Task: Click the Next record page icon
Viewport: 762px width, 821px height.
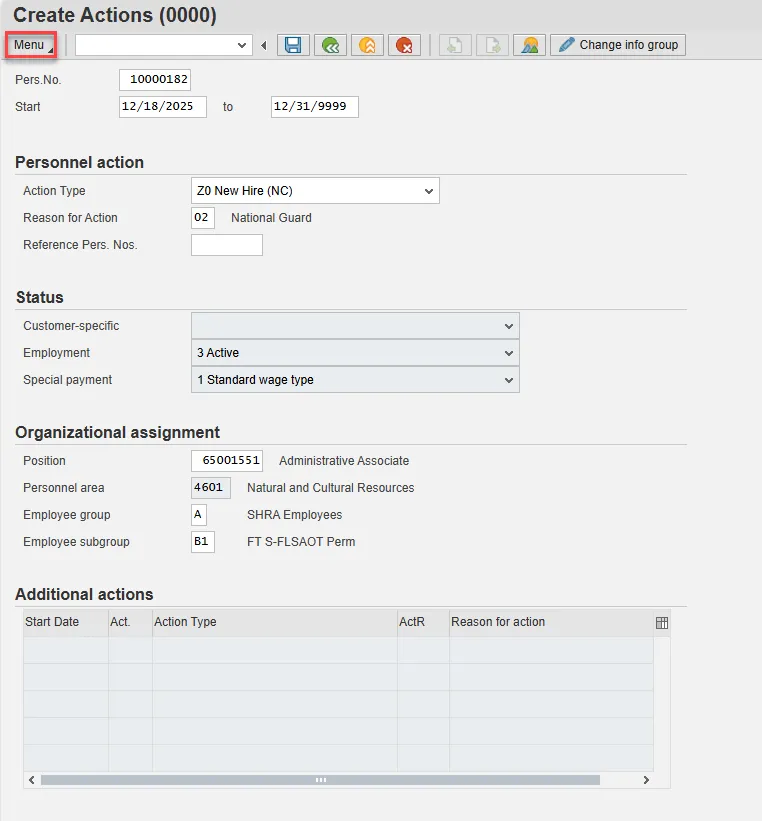Action: (x=492, y=45)
